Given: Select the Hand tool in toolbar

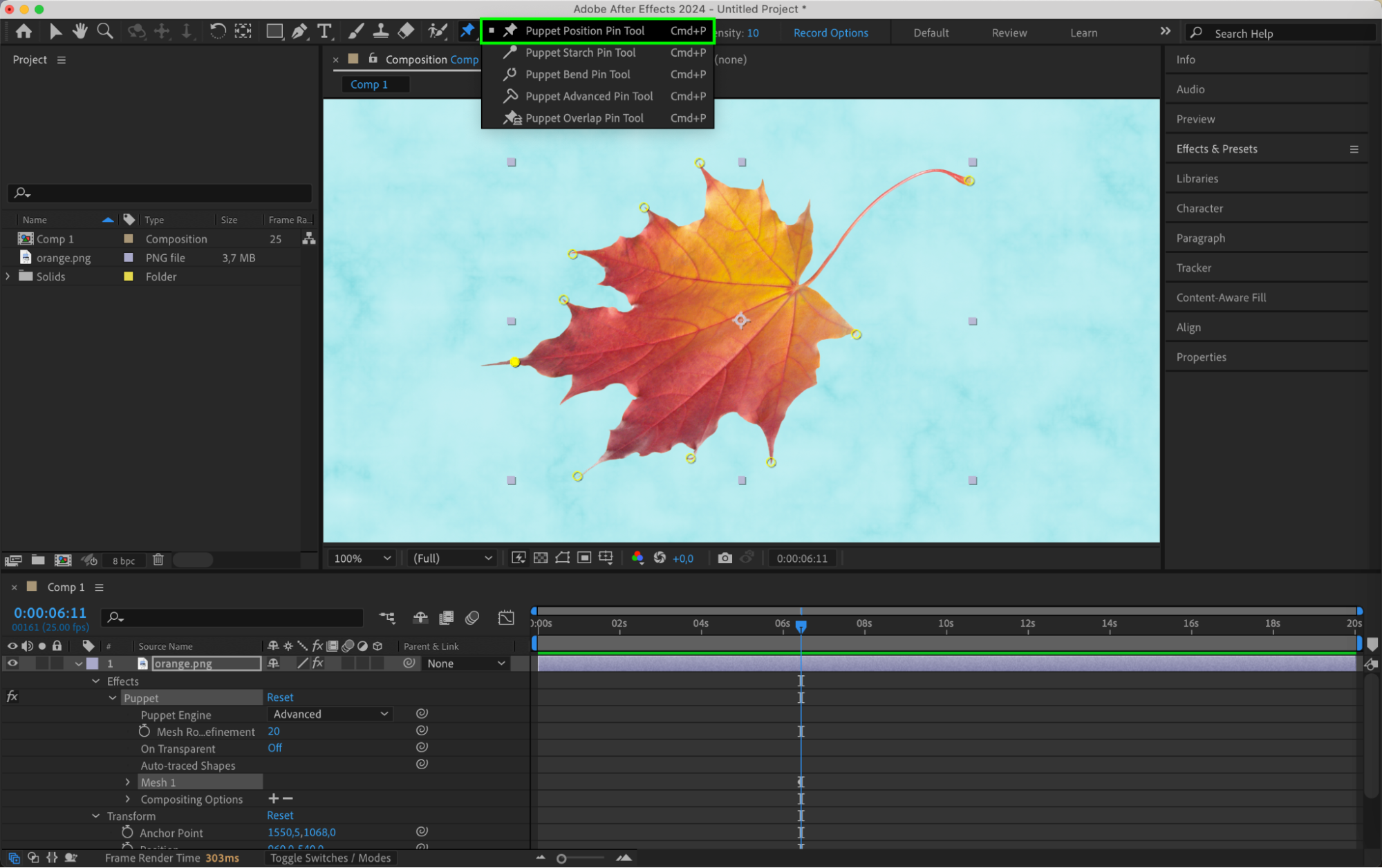Looking at the screenshot, I should tap(80, 31).
